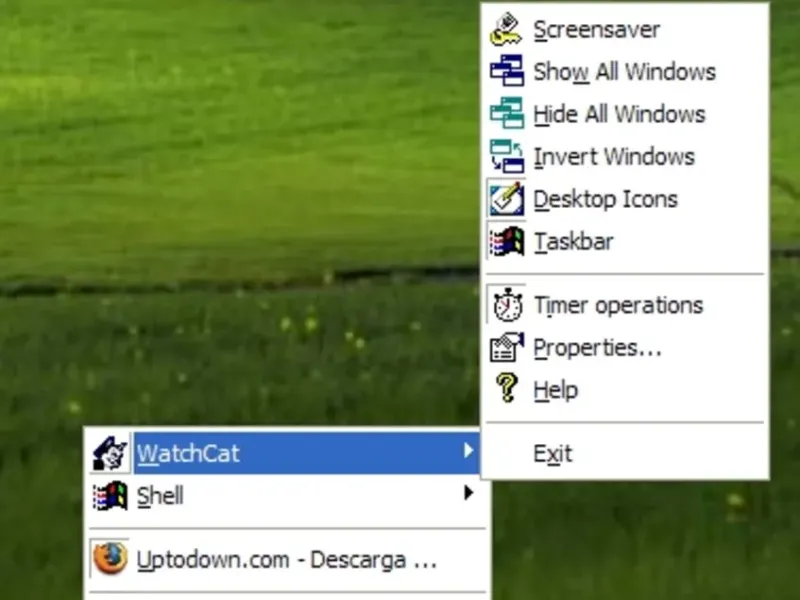Click the Shell Windows flag icon
Screen dimensions: 800x600
click(110, 495)
